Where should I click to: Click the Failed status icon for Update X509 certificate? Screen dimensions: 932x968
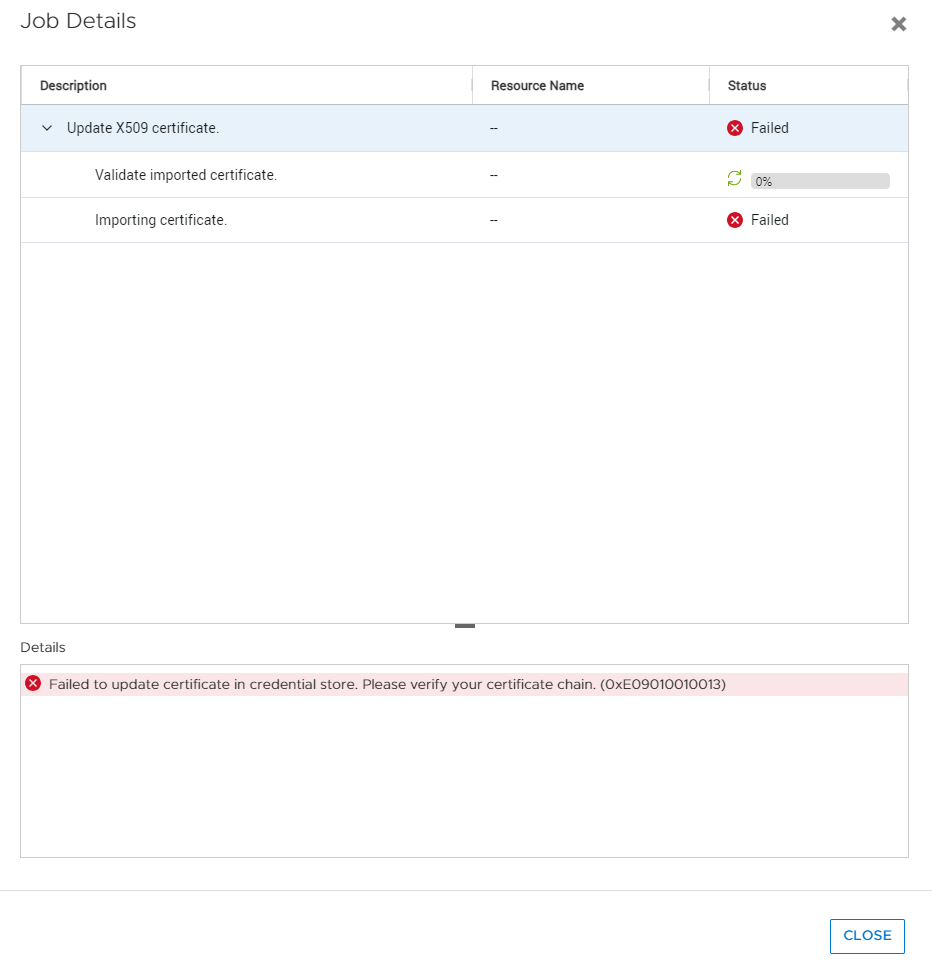point(735,127)
